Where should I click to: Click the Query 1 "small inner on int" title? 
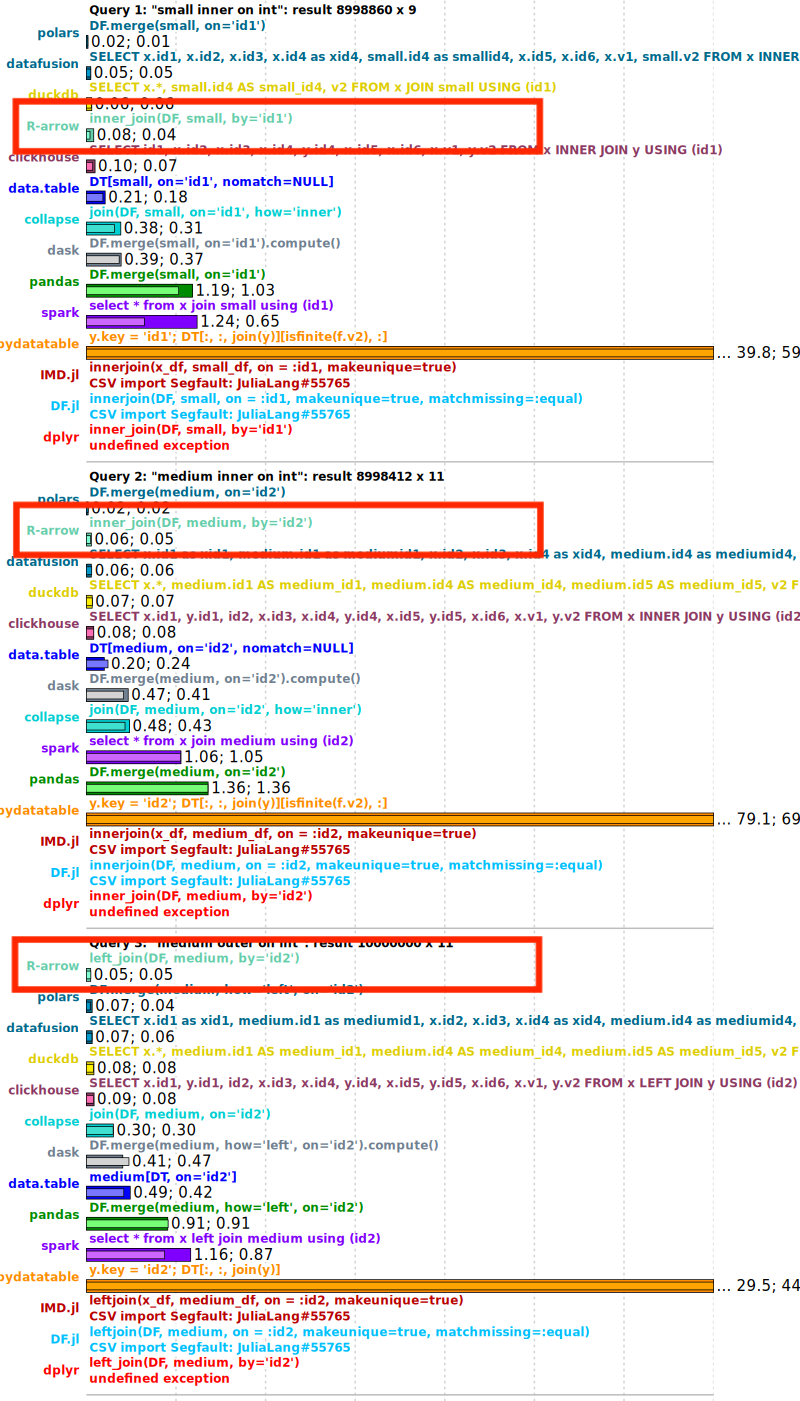[x=252, y=10]
